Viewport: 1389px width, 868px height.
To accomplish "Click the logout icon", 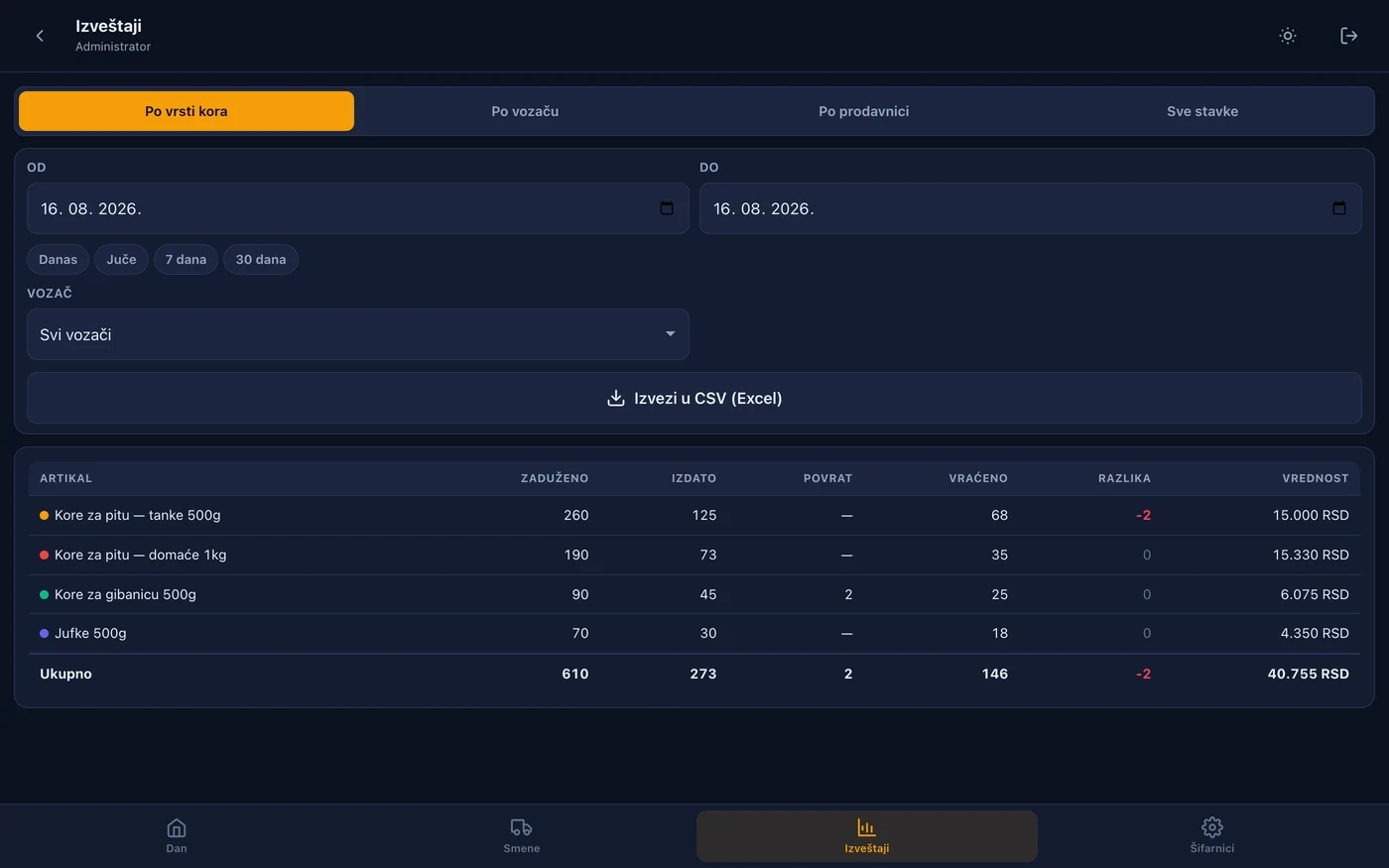I will pos(1349,36).
